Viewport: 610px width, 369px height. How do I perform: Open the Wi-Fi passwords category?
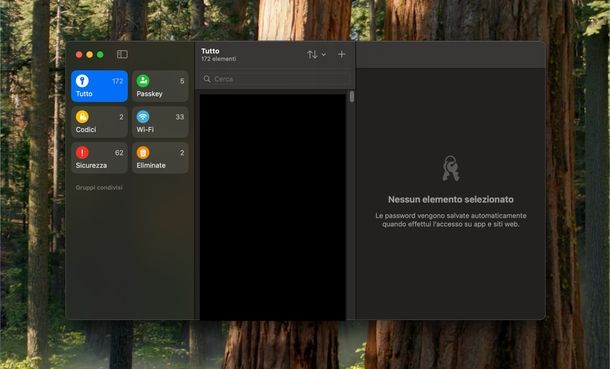[x=160, y=122]
